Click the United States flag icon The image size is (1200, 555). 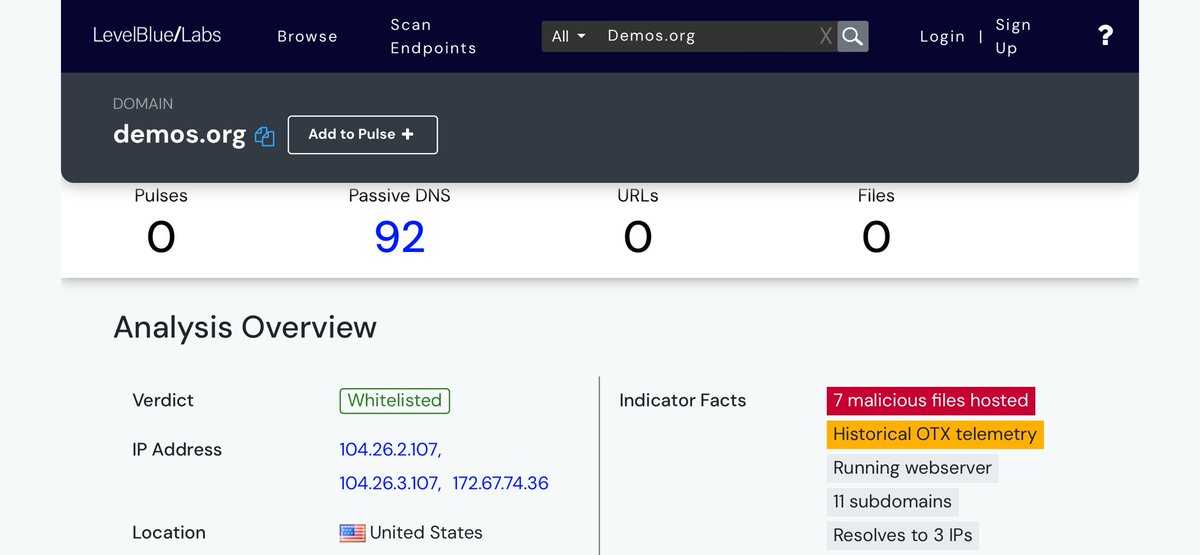click(352, 533)
